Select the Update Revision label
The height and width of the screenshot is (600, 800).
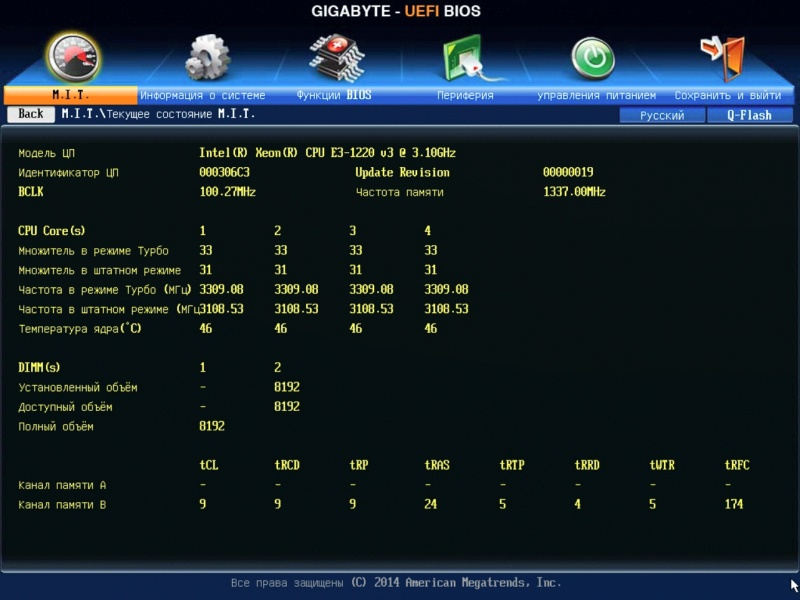pos(403,172)
